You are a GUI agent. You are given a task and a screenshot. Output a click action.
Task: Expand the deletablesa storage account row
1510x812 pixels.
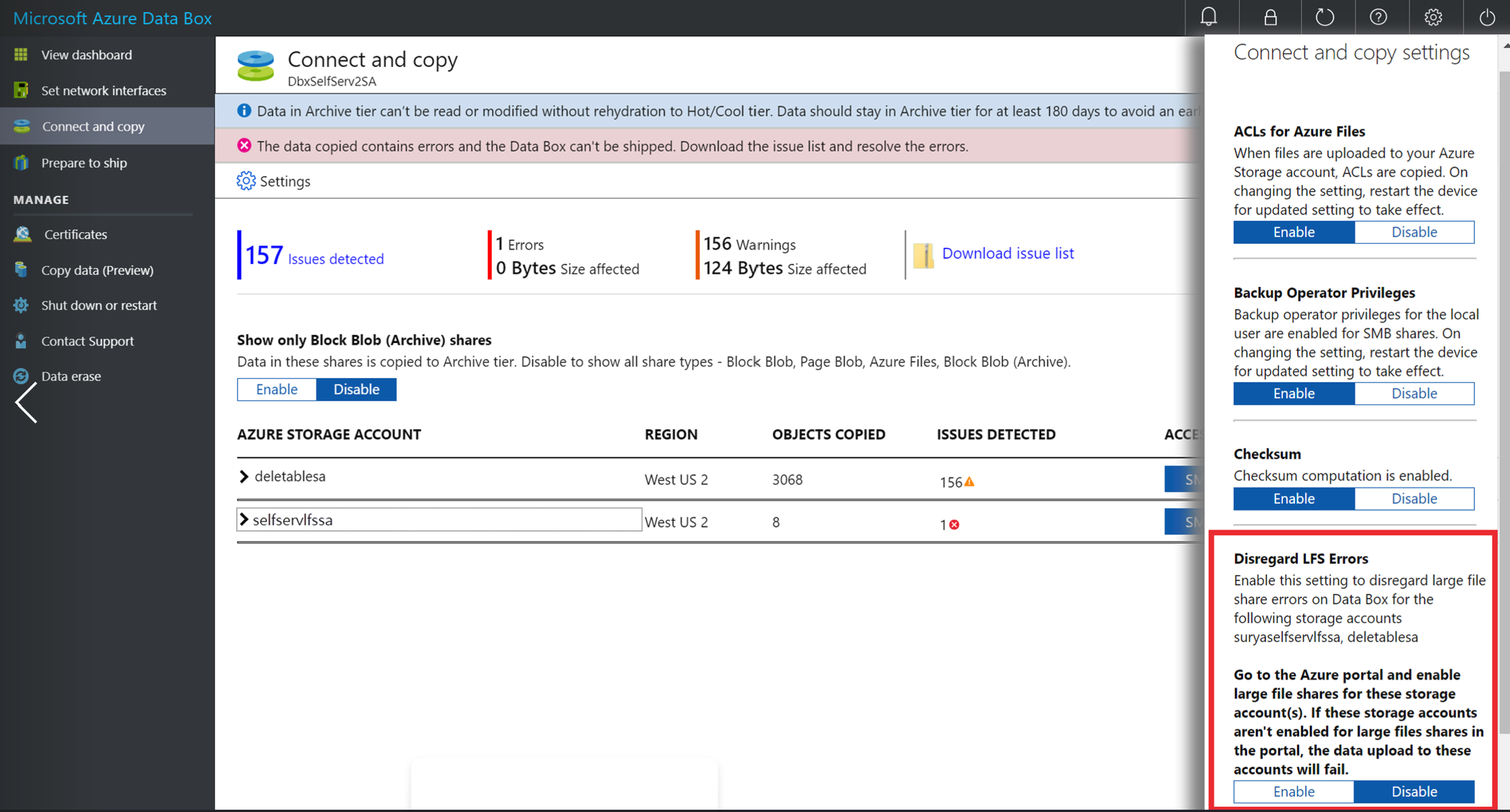click(x=246, y=477)
